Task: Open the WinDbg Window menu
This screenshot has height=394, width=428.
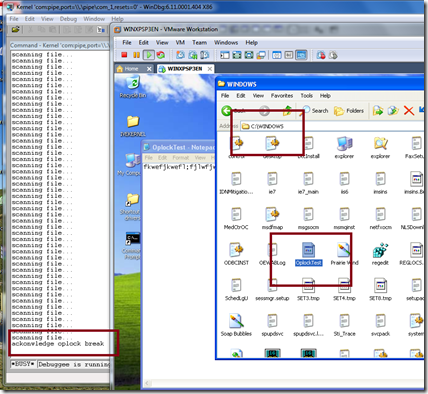Action: click(94, 19)
